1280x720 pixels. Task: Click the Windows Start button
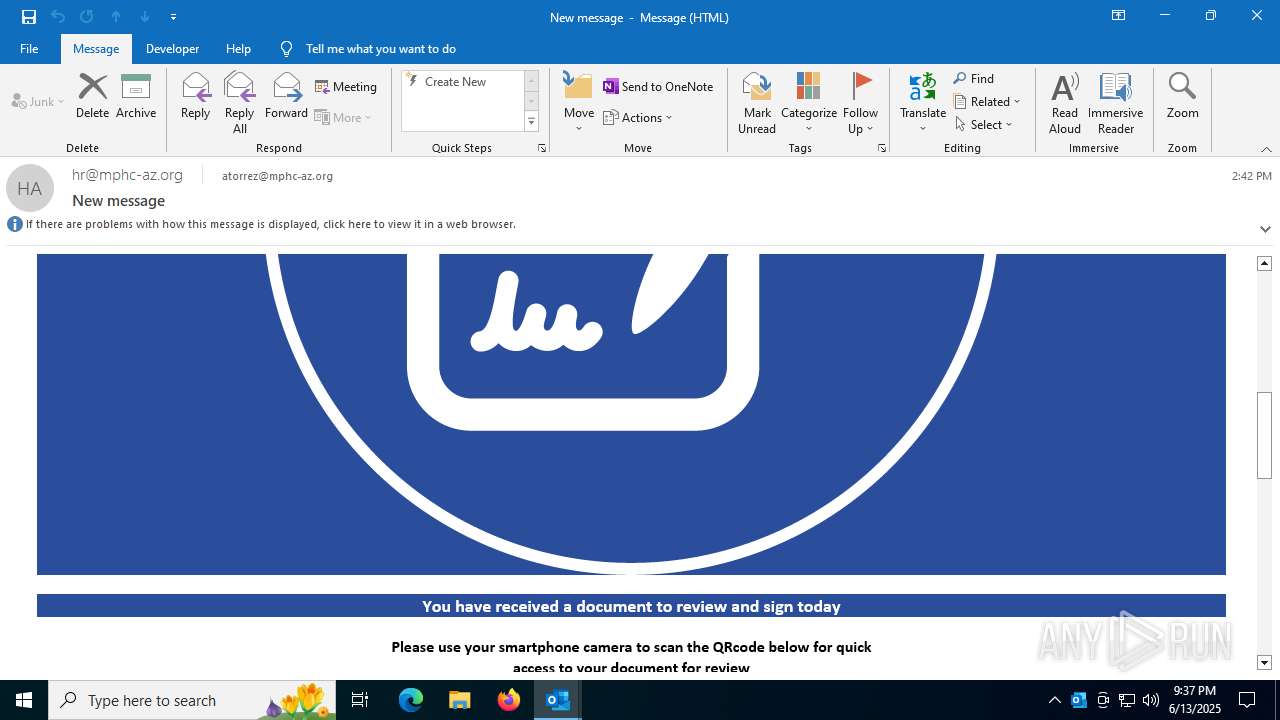click(24, 700)
